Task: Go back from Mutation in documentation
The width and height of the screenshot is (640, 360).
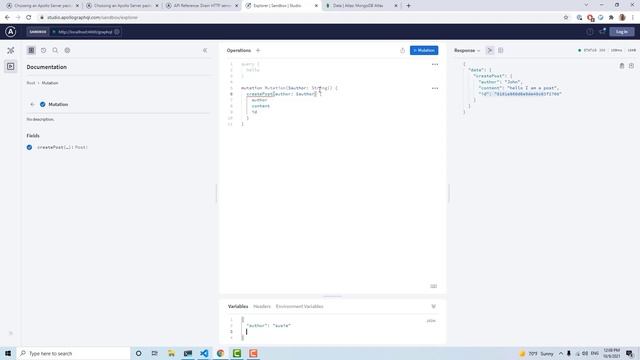Action: coord(32,104)
